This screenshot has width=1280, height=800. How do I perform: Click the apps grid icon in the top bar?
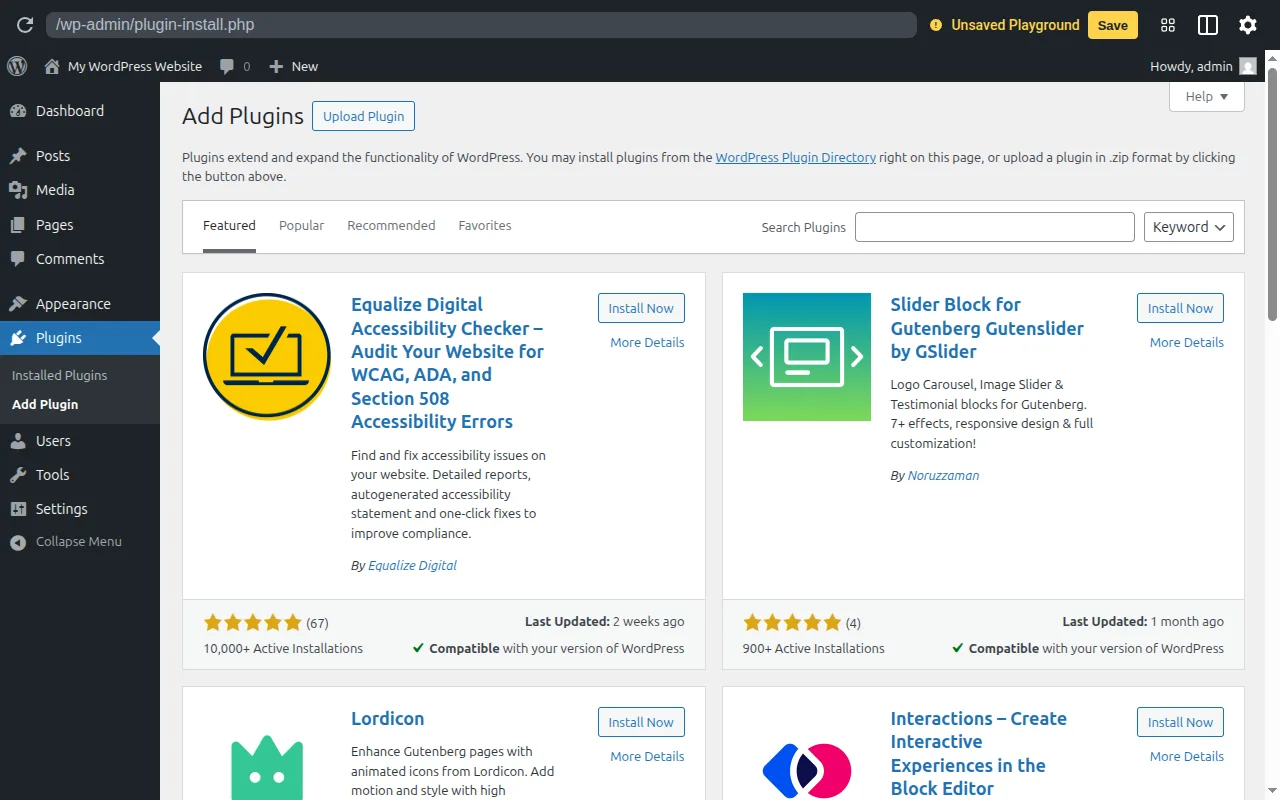pyautogui.click(x=1167, y=25)
